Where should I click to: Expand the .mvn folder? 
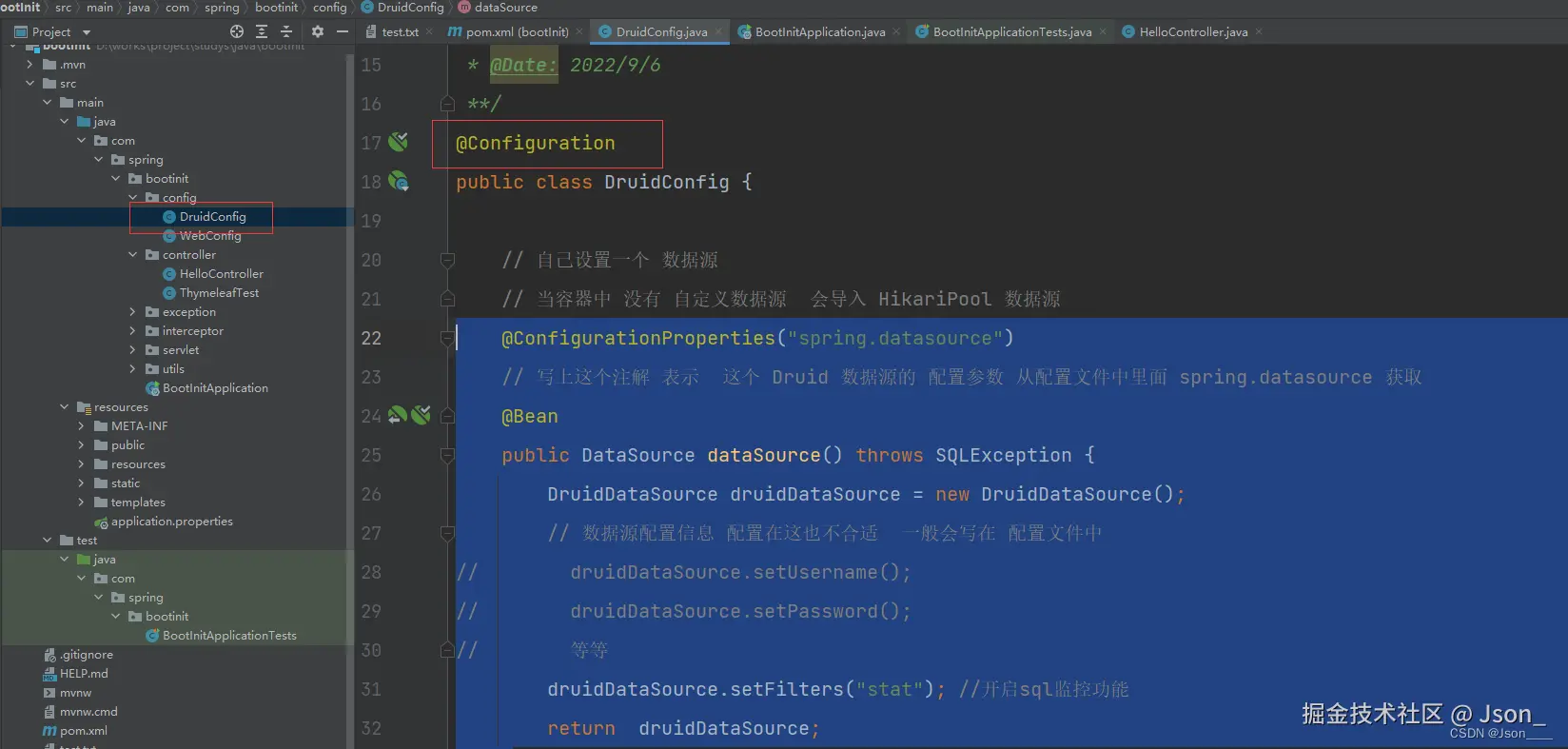pos(30,65)
